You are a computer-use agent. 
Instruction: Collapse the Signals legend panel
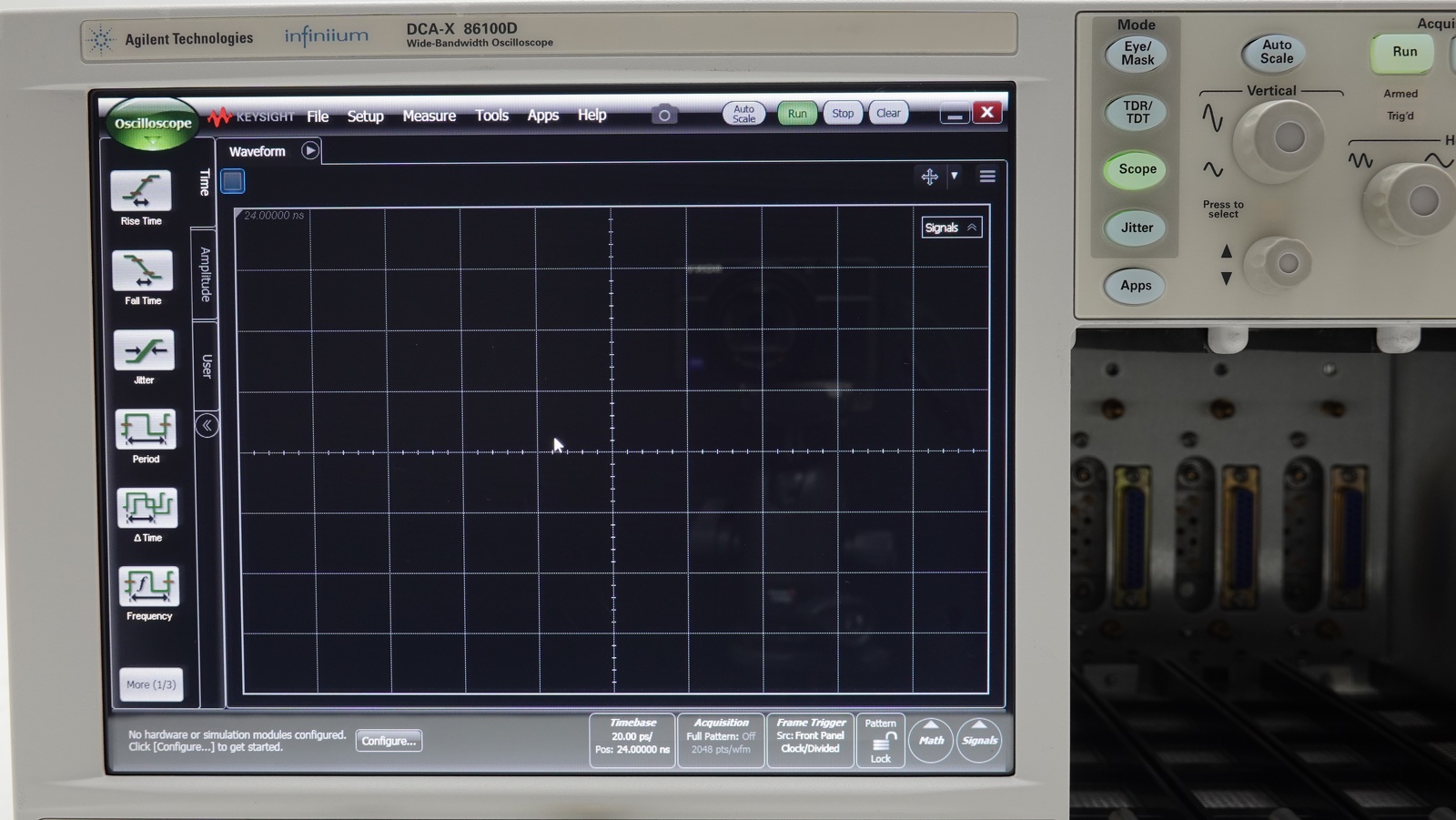point(951,228)
